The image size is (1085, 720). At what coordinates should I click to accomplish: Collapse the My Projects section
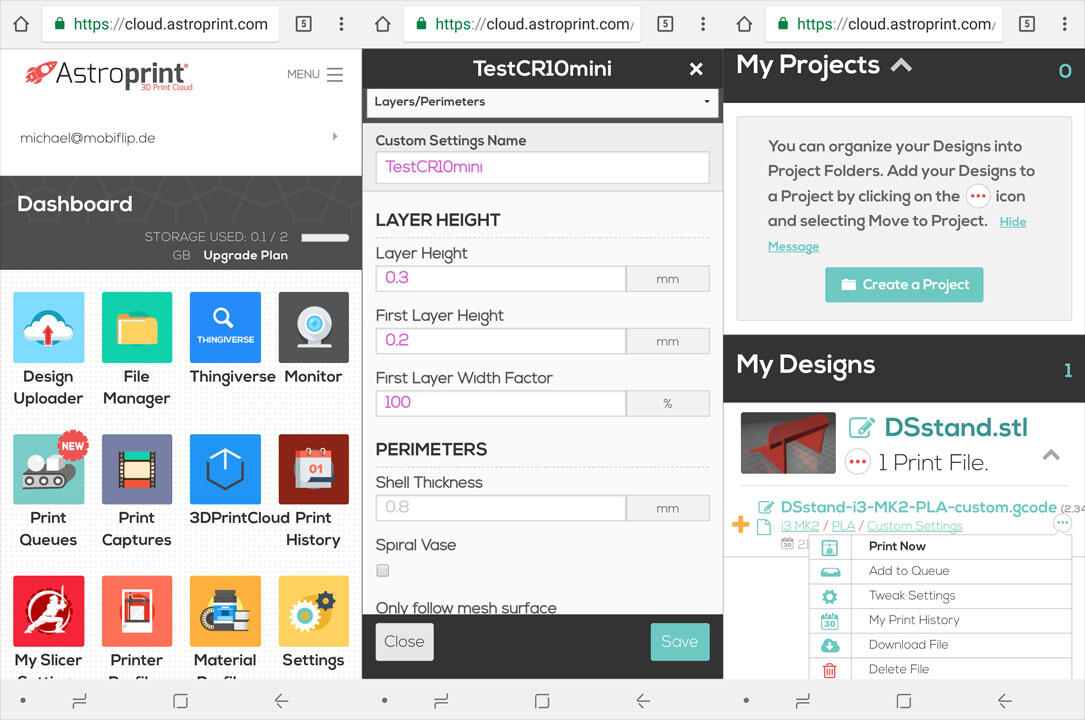(x=901, y=66)
